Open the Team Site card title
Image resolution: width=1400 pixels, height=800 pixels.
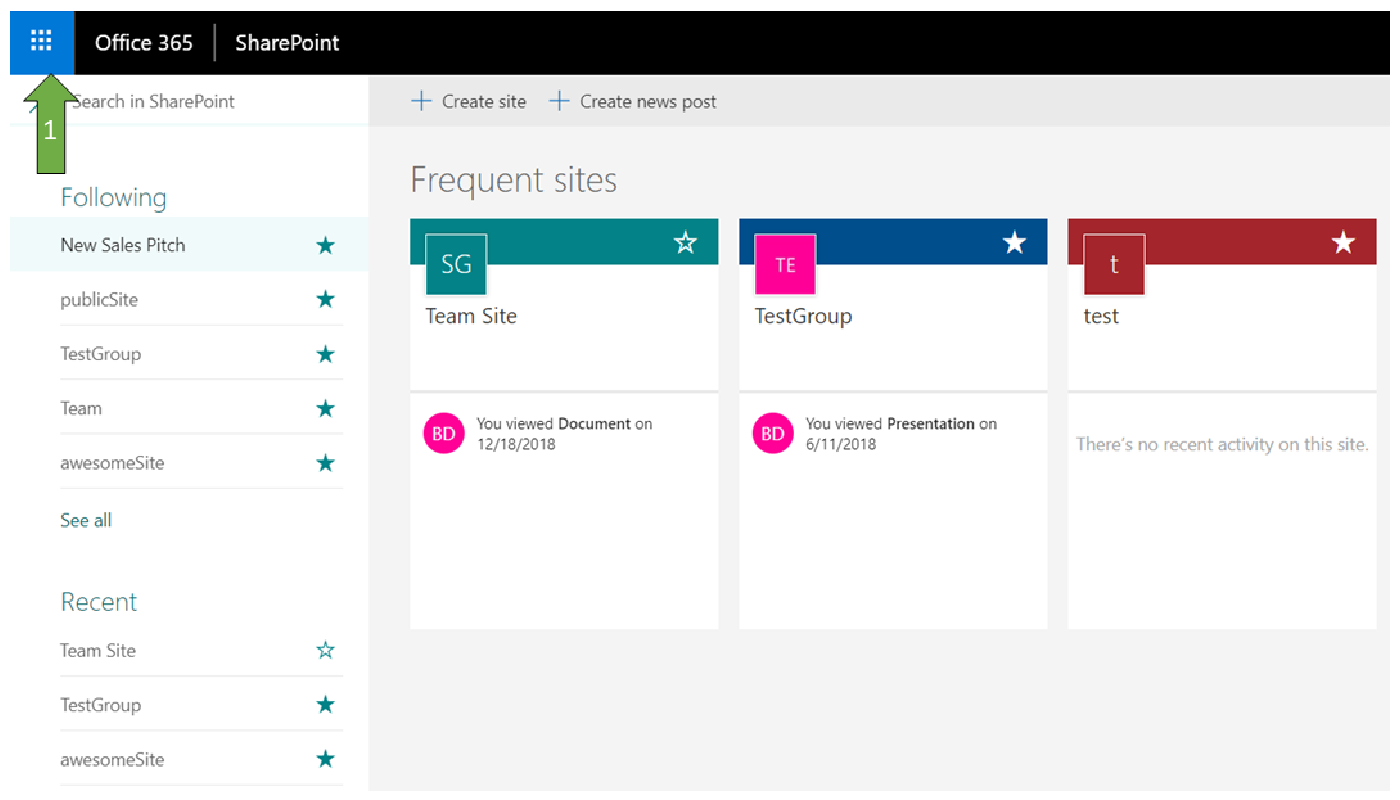tap(471, 316)
